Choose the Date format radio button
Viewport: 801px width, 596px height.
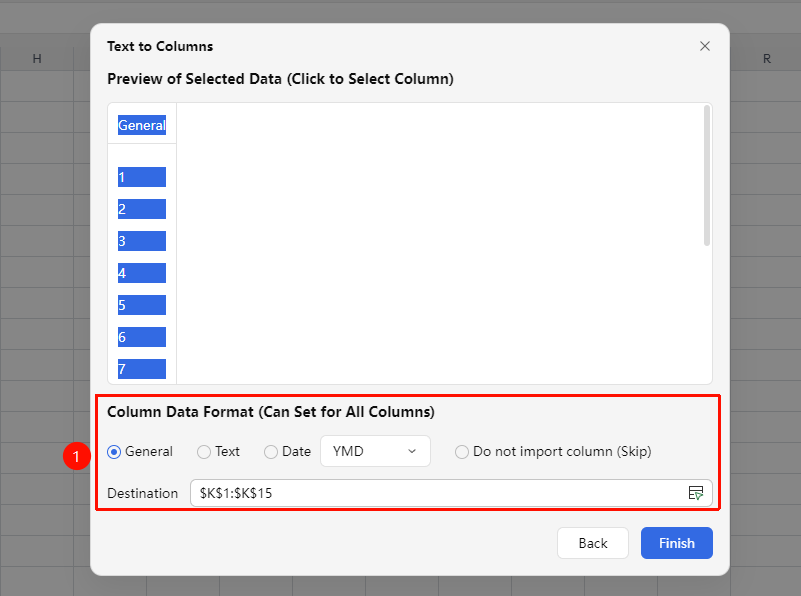pos(271,452)
